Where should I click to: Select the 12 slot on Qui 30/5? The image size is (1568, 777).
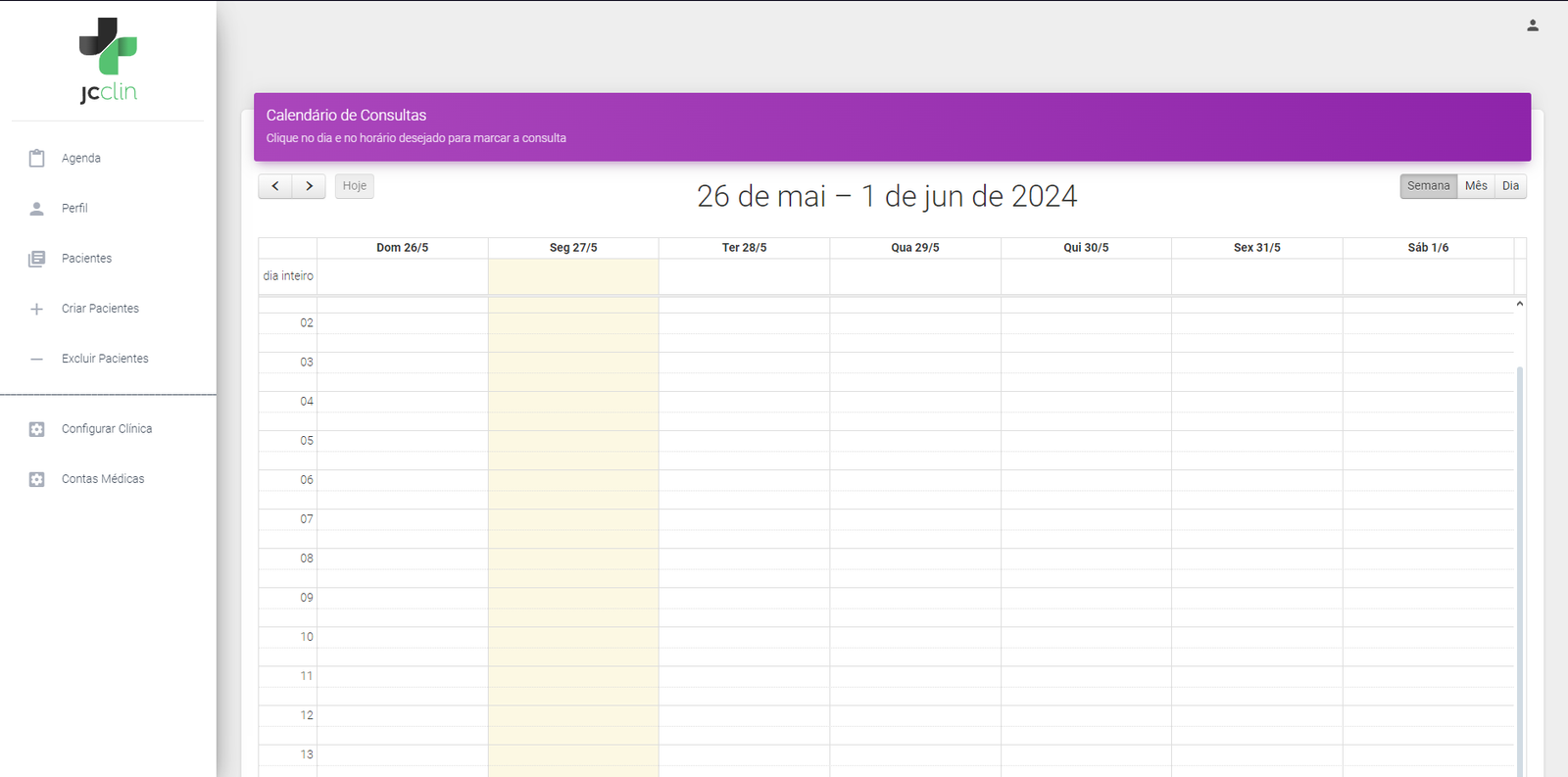coord(1086,715)
